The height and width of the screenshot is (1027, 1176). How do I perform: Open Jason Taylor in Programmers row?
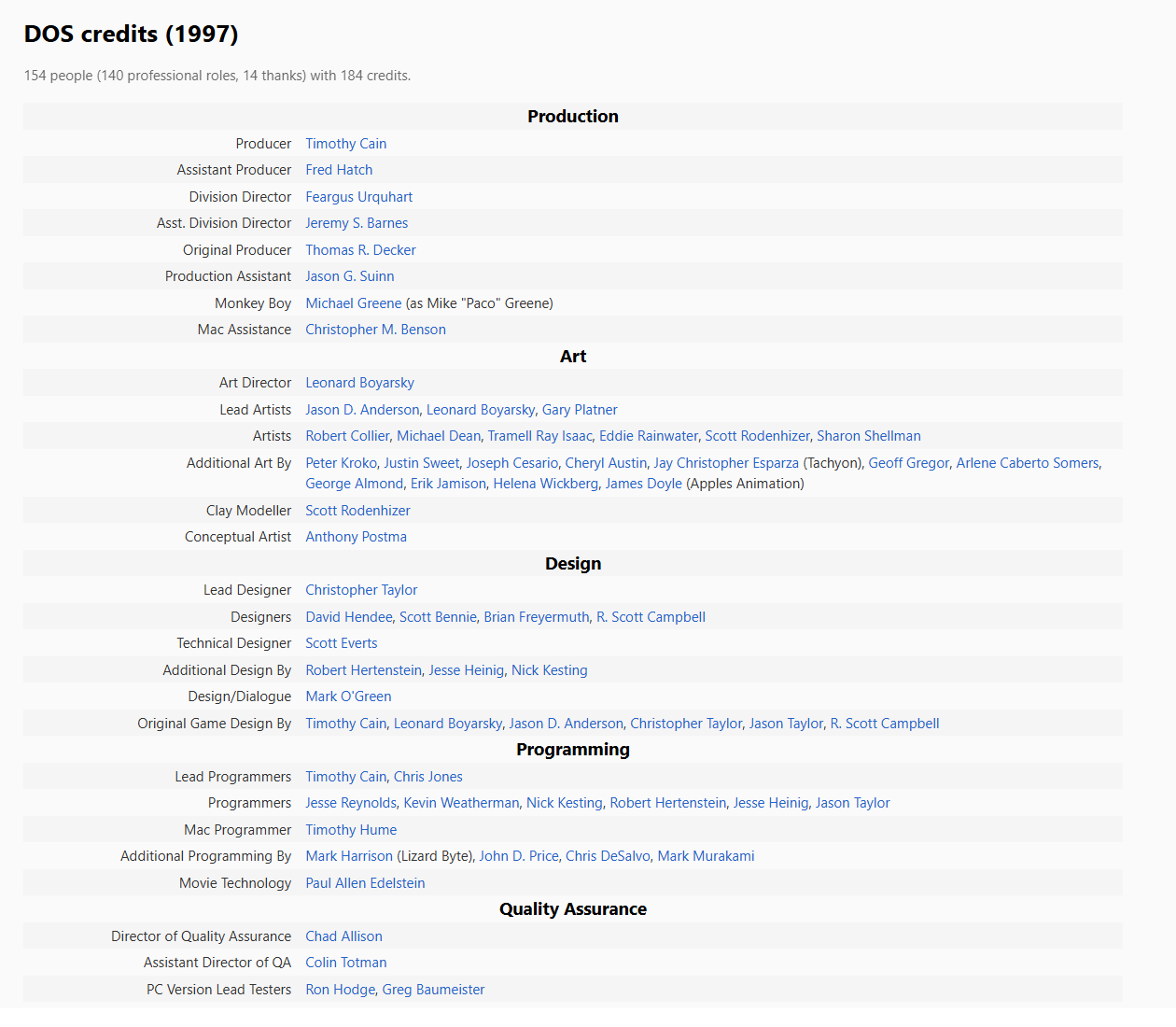[852, 803]
